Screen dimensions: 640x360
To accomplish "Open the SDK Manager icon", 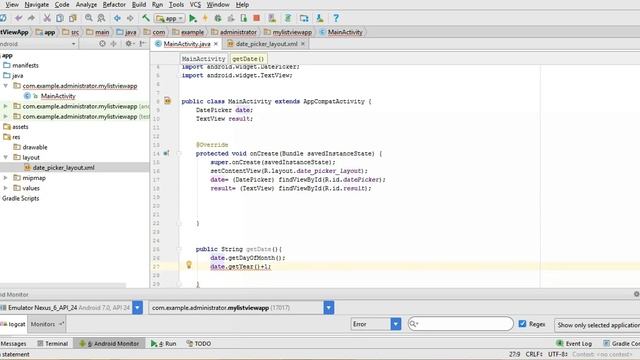I will (x=320, y=18).
